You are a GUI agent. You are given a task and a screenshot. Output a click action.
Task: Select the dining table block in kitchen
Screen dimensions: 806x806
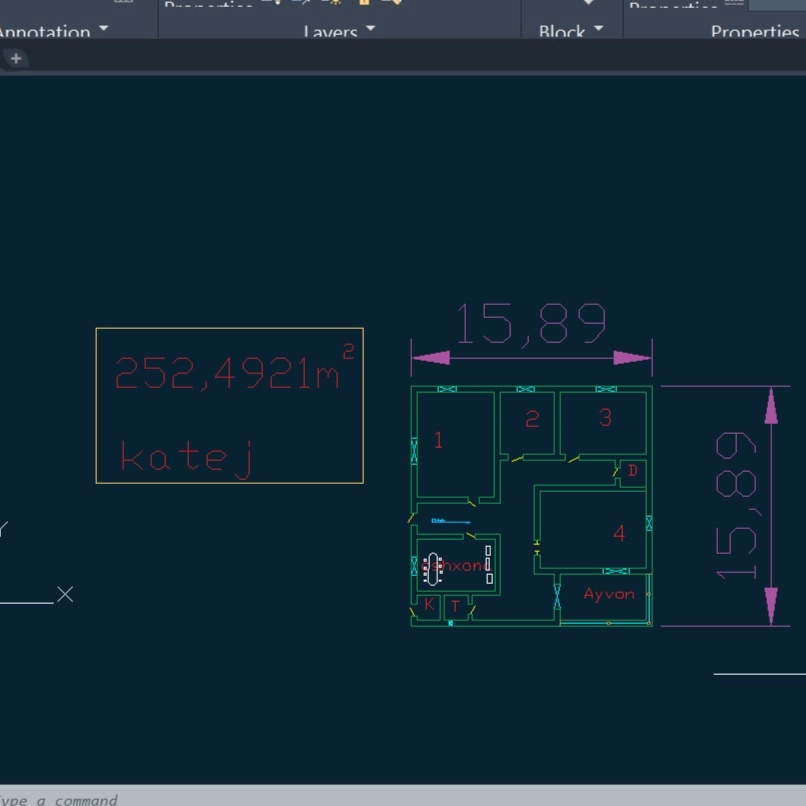(434, 568)
